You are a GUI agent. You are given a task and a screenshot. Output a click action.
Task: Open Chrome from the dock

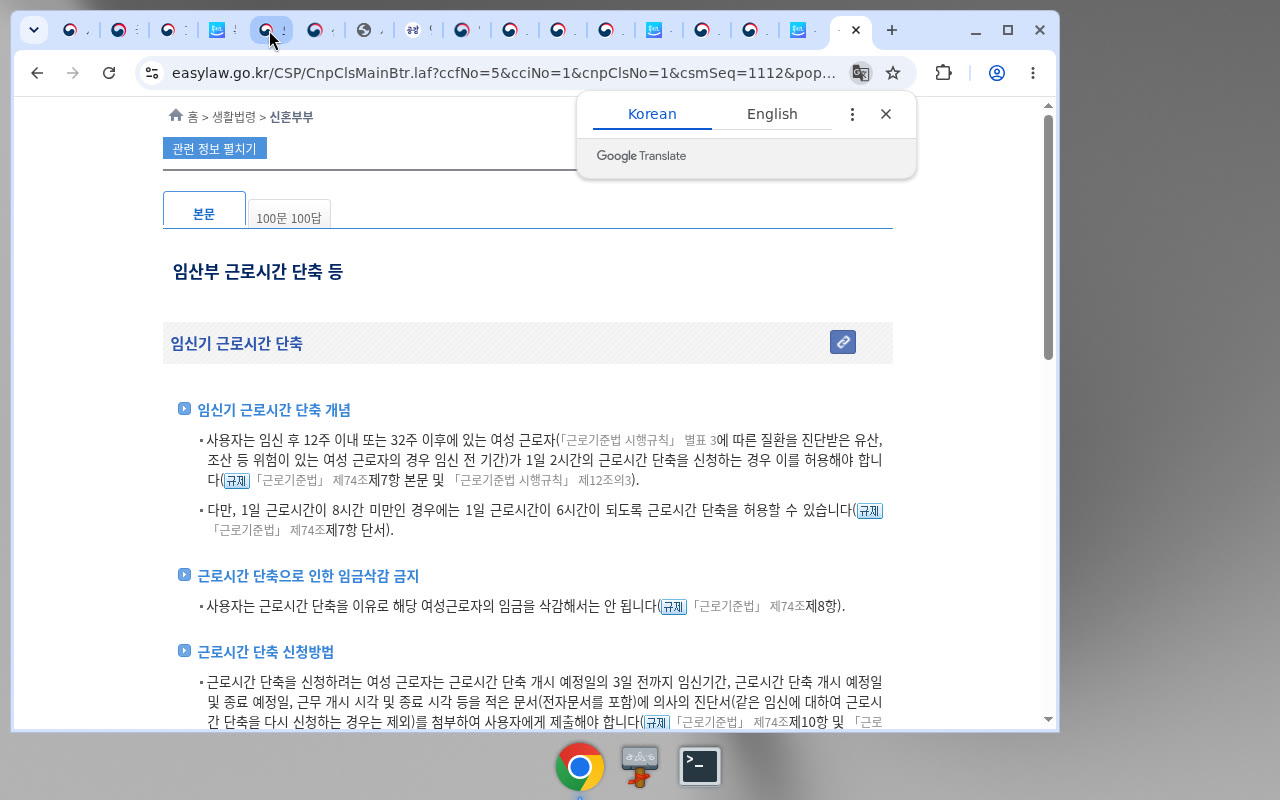pos(580,767)
